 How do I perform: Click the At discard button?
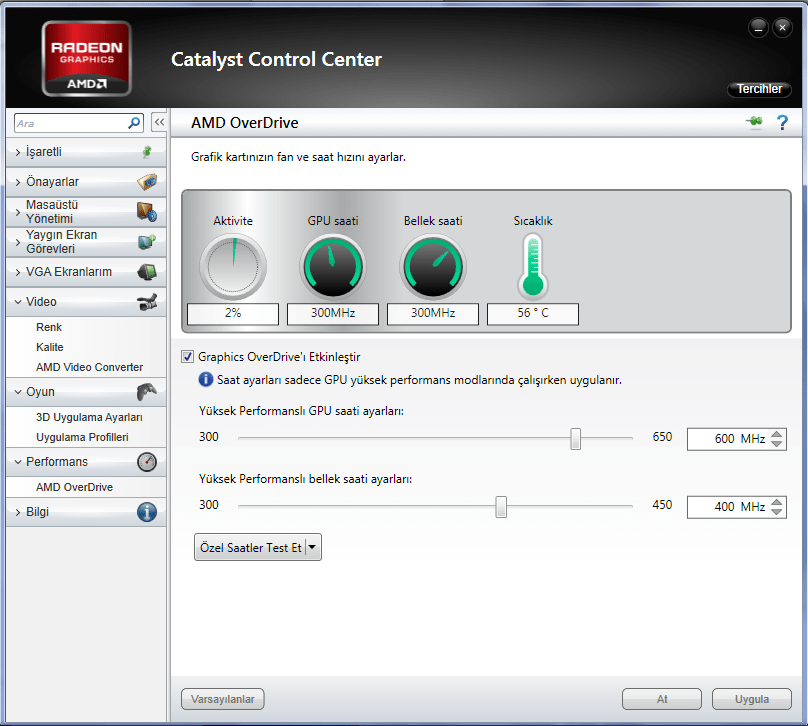point(662,699)
